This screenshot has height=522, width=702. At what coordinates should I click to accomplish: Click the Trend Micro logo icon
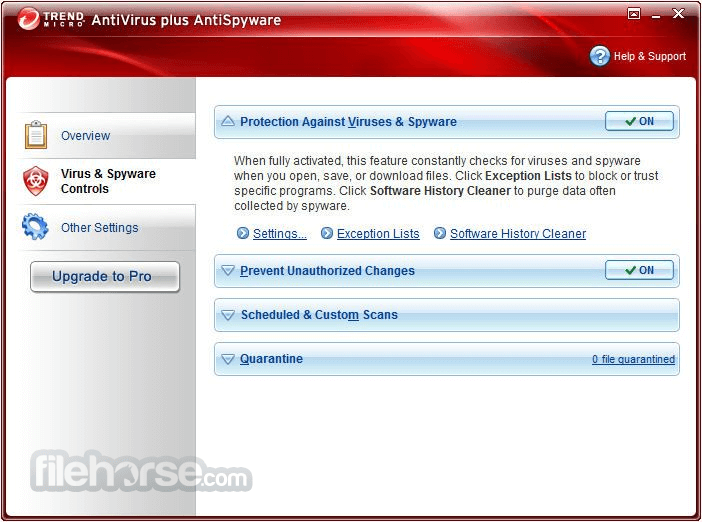pos(29,19)
